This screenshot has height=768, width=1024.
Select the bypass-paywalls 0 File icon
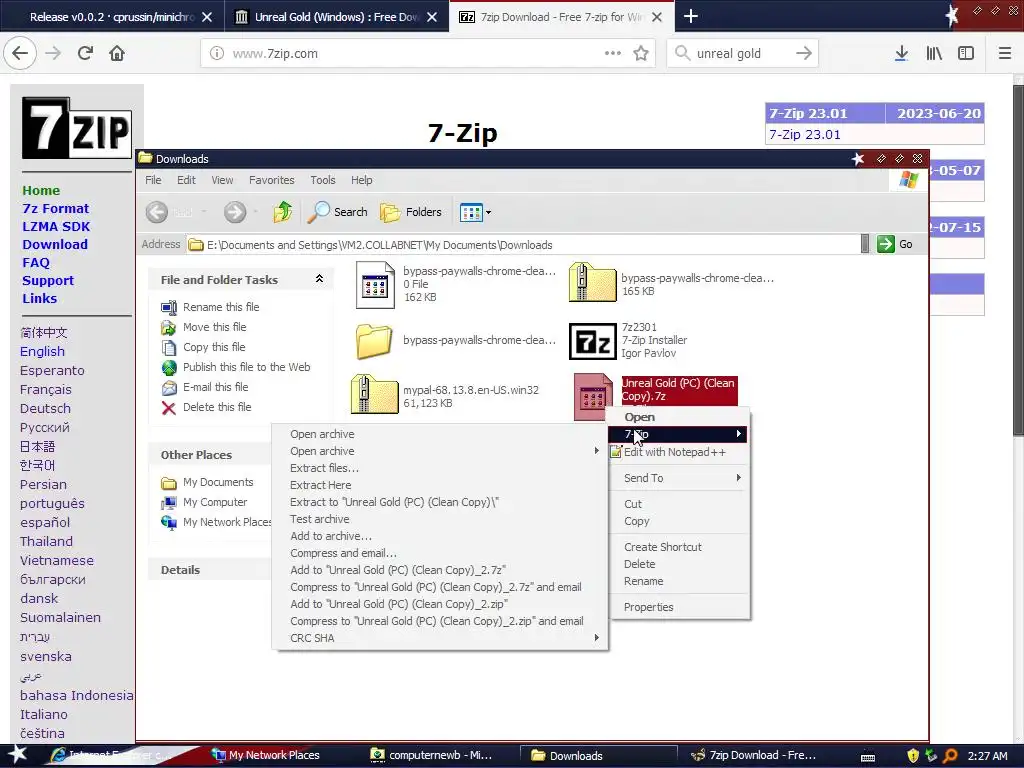[375, 285]
